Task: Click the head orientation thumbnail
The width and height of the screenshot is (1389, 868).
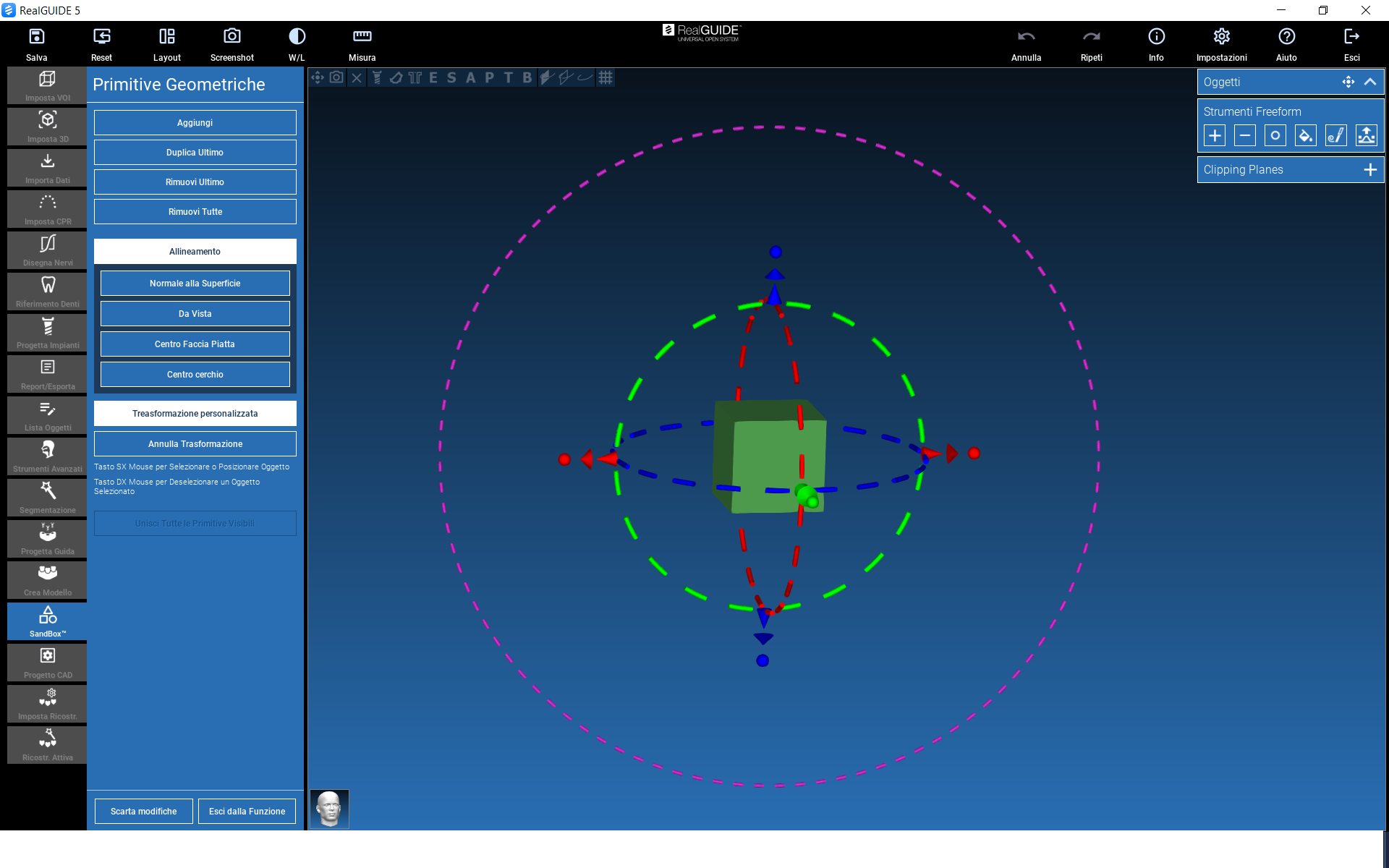Action: point(329,809)
